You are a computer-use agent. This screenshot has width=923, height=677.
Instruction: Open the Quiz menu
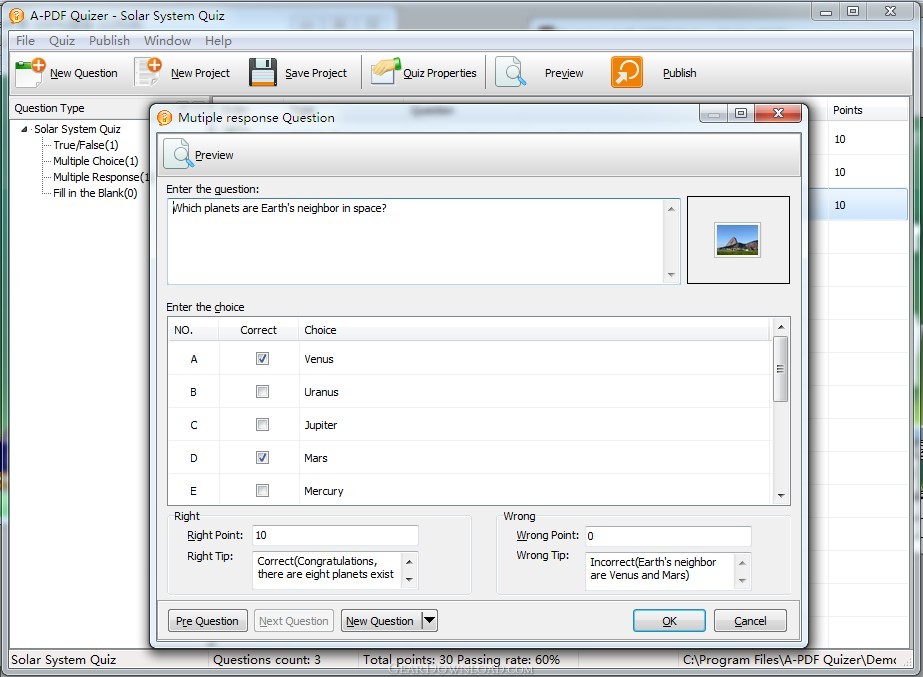pyautogui.click(x=61, y=41)
